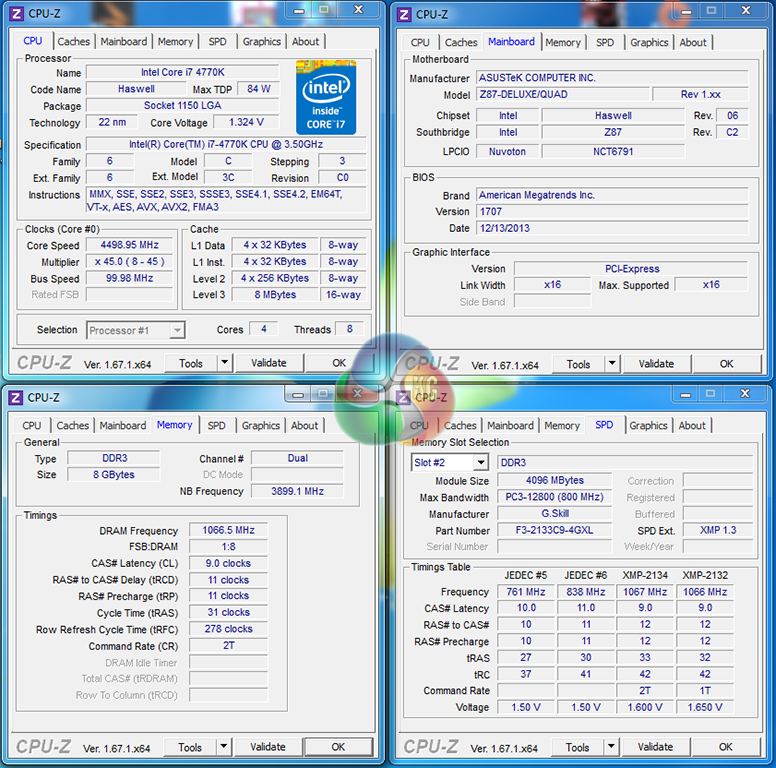
Task: Switch to Mainboard tab in the CPU window
Action: 124,42
